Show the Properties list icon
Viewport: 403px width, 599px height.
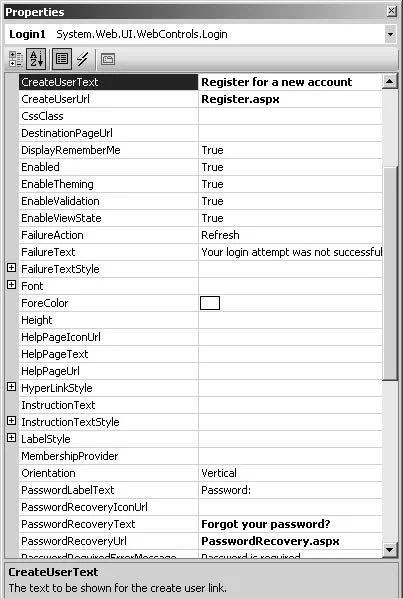(62, 59)
